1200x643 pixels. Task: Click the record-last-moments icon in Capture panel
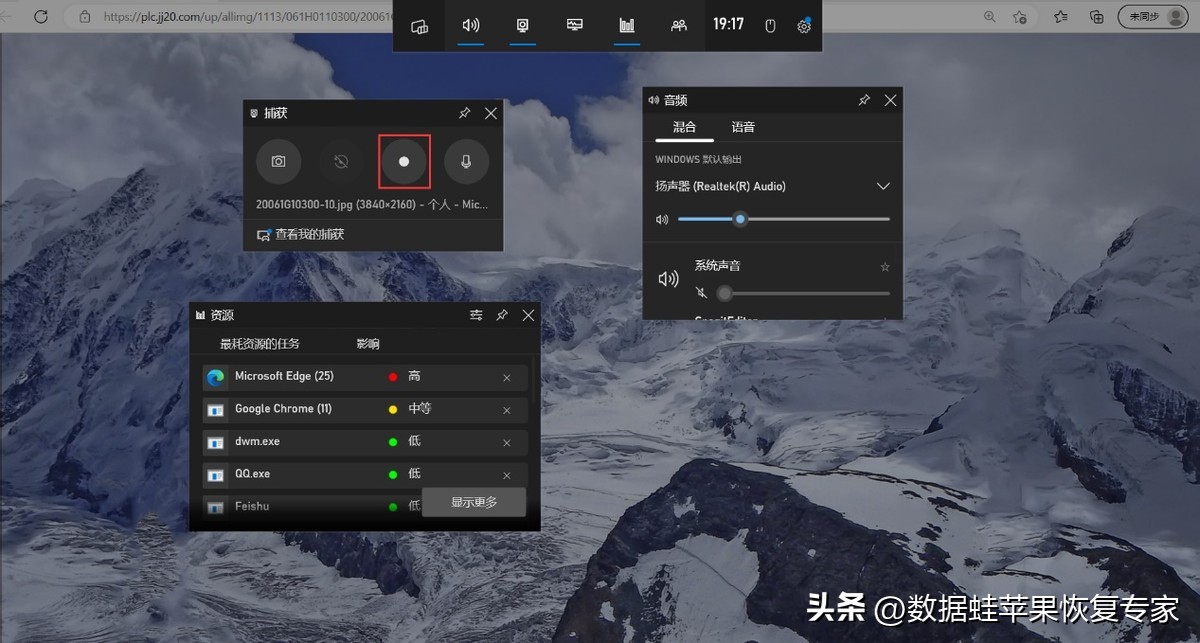click(x=341, y=162)
